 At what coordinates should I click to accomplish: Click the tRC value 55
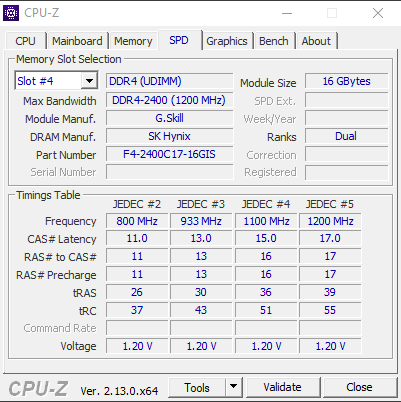click(330, 310)
